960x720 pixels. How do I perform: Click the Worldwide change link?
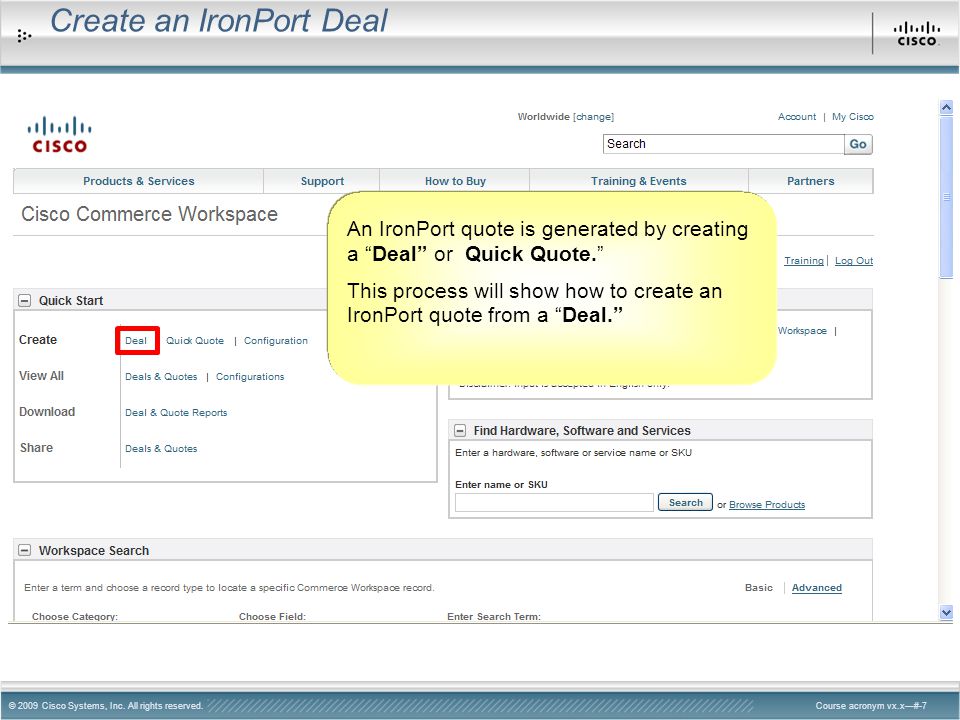click(593, 116)
